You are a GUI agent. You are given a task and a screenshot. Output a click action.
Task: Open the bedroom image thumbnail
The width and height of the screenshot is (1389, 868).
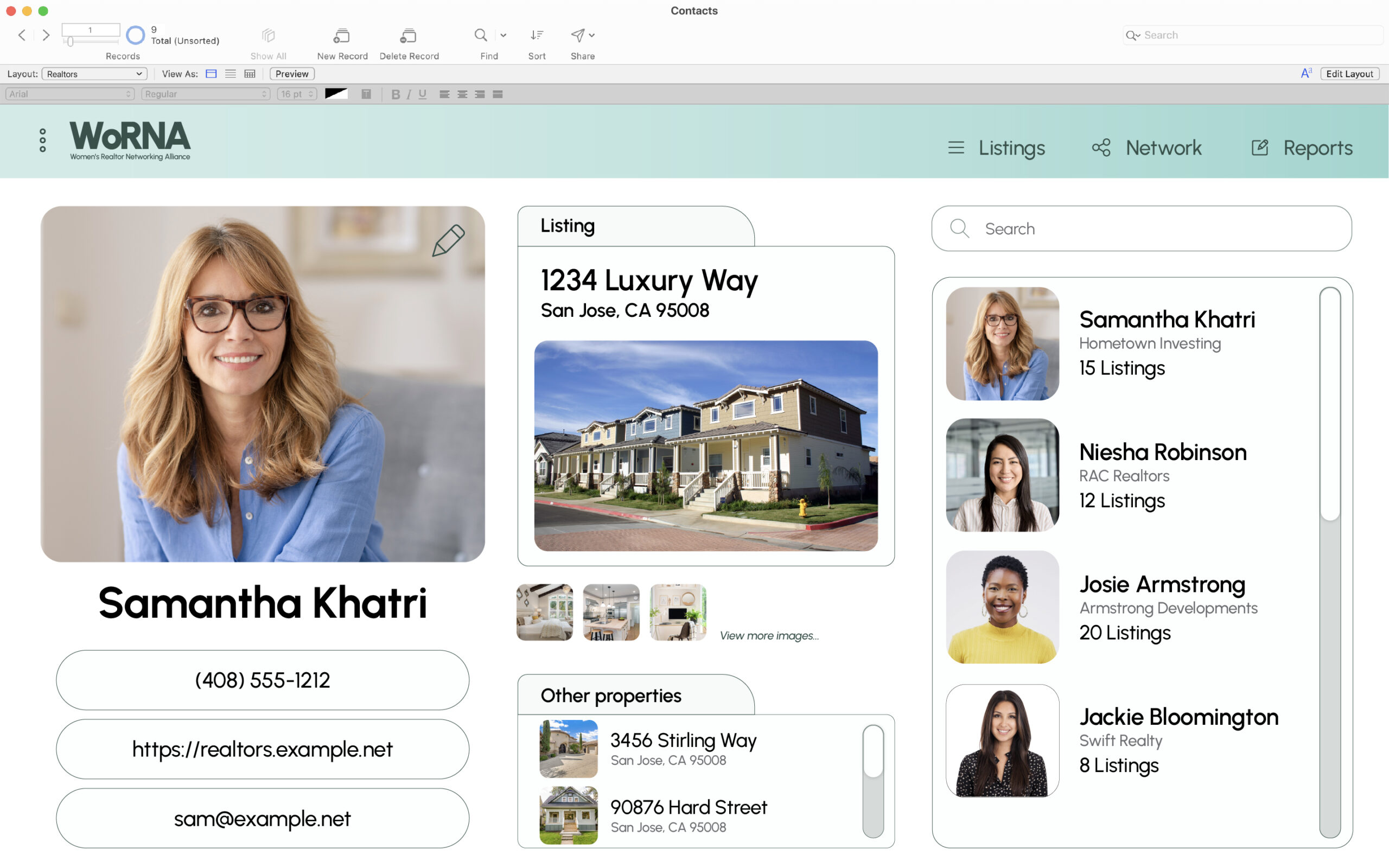tap(544, 612)
